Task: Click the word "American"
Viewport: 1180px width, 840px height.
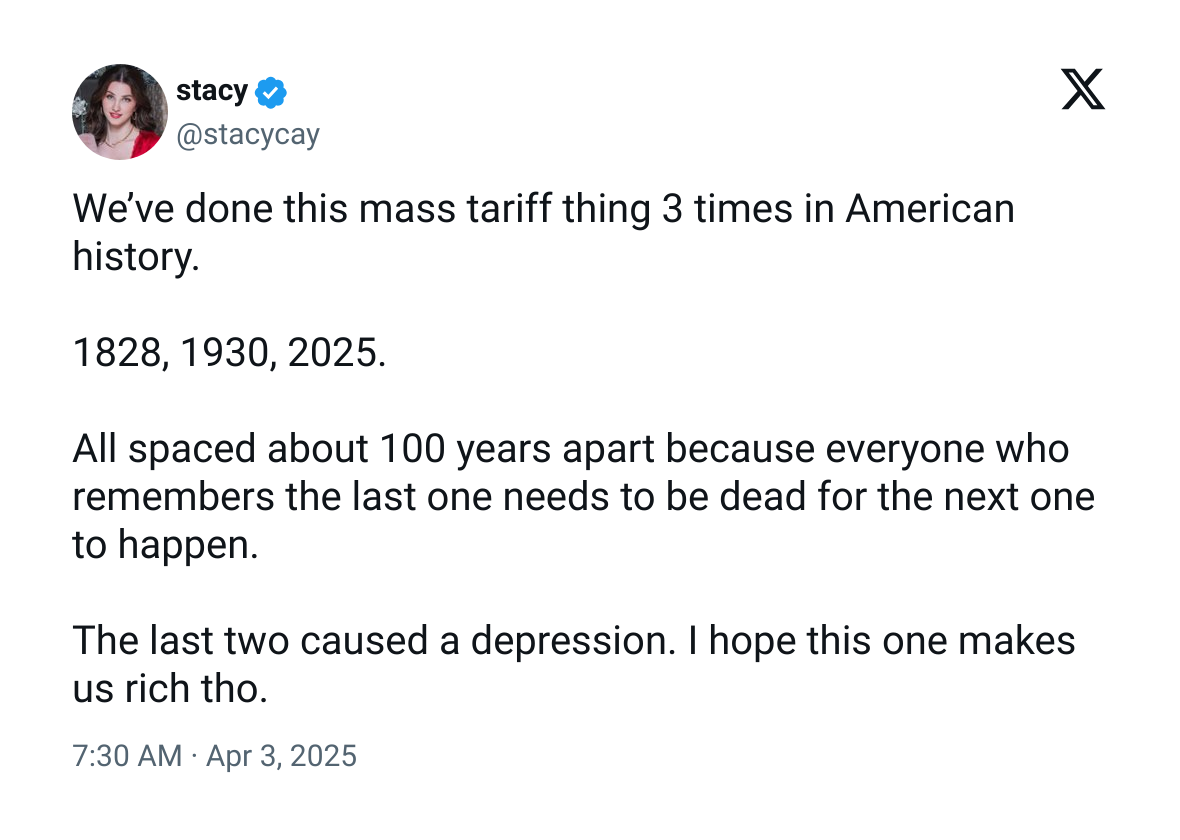Action: [x=930, y=208]
